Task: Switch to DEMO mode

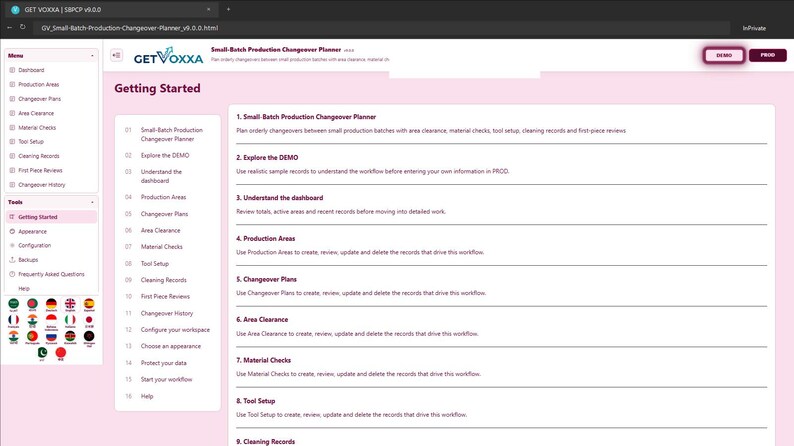Action: [x=724, y=55]
